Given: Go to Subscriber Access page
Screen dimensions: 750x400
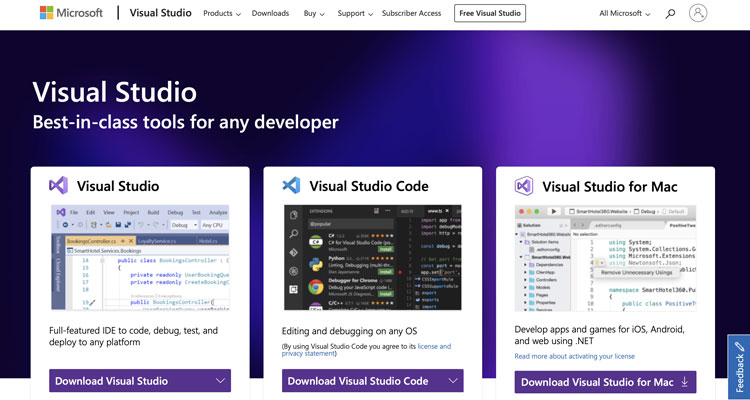Looking at the screenshot, I should (x=413, y=14).
